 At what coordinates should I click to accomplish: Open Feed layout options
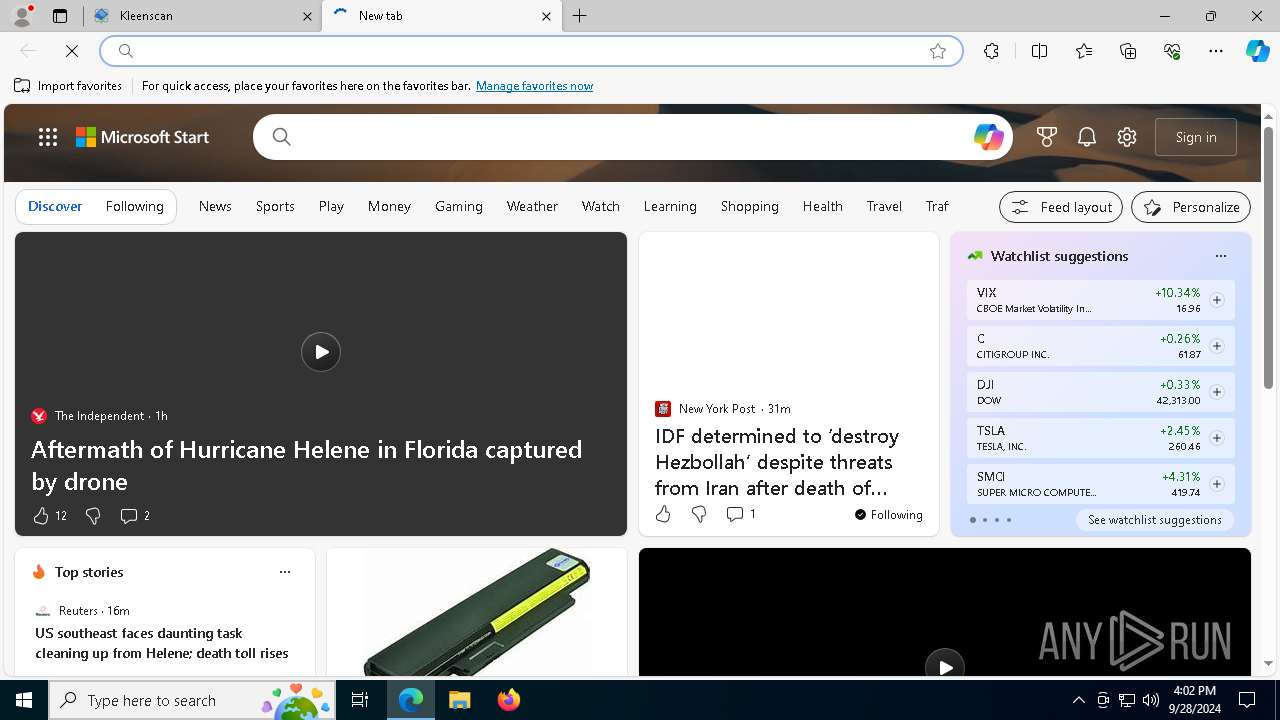[1061, 207]
